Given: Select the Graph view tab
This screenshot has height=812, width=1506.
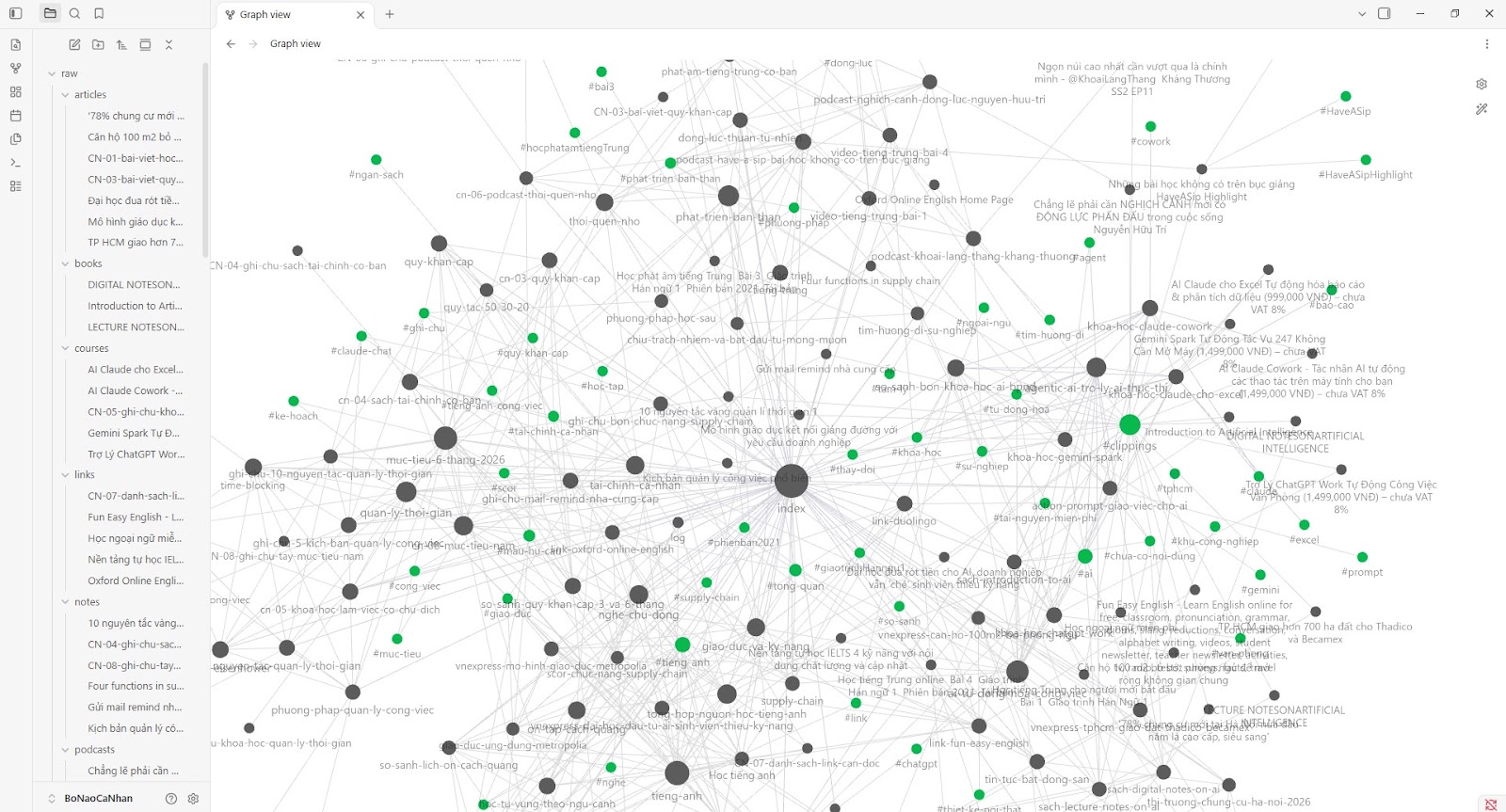Looking at the screenshot, I should click(x=293, y=15).
